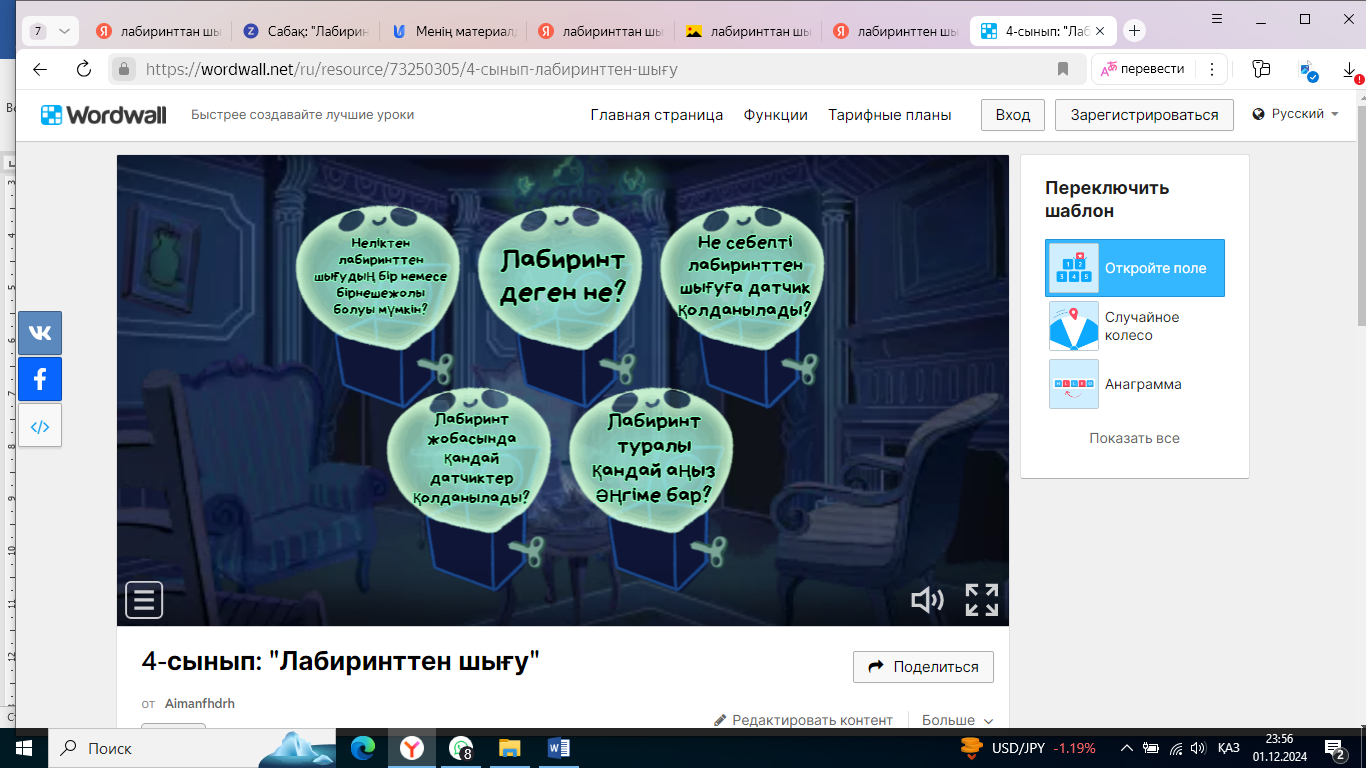This screenshot has height=768, width=1366.
Task: Reload the current page
Action: tap(84, 69)
